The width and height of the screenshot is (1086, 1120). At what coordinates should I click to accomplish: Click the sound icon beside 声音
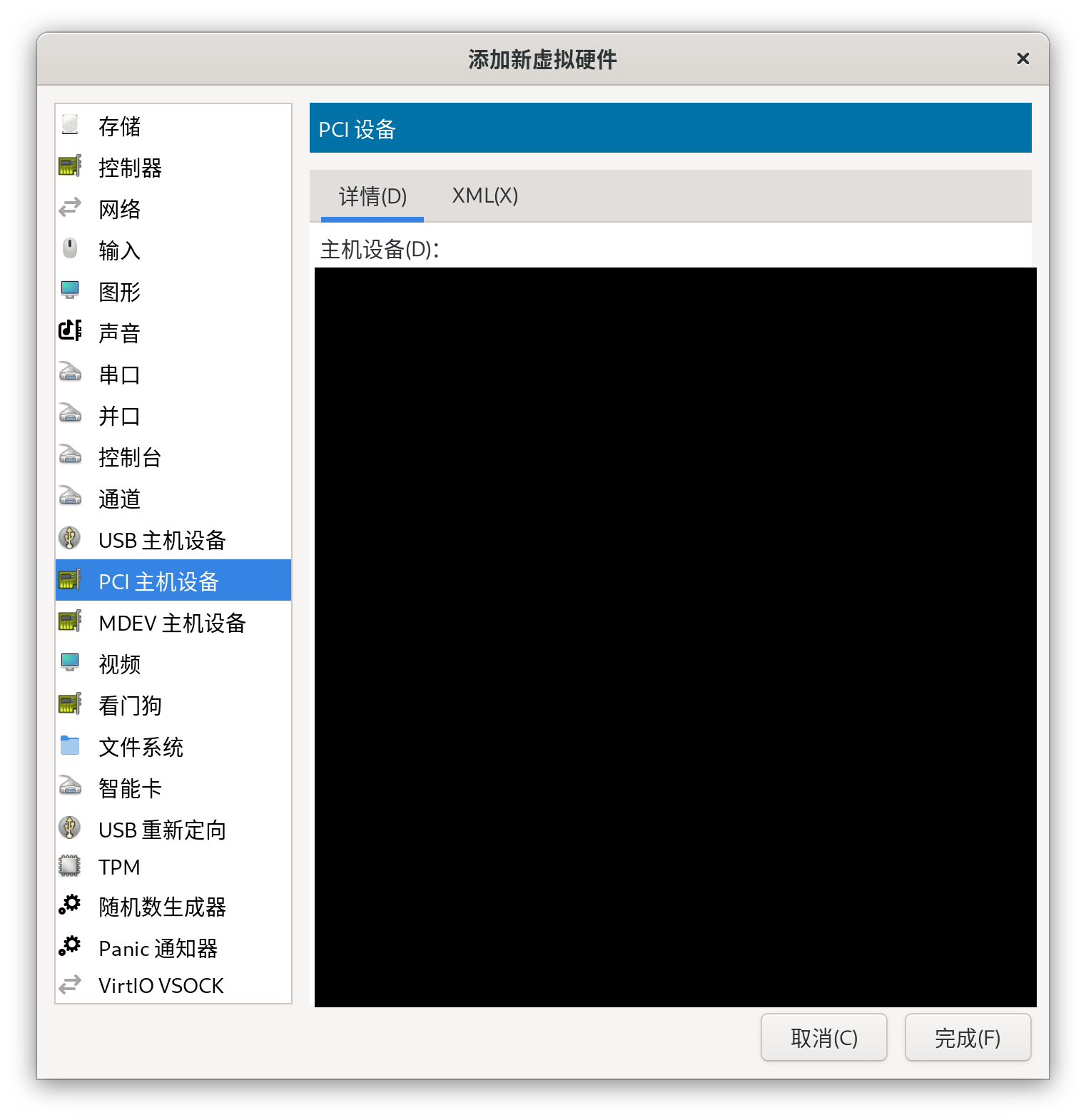coord(70,330)
